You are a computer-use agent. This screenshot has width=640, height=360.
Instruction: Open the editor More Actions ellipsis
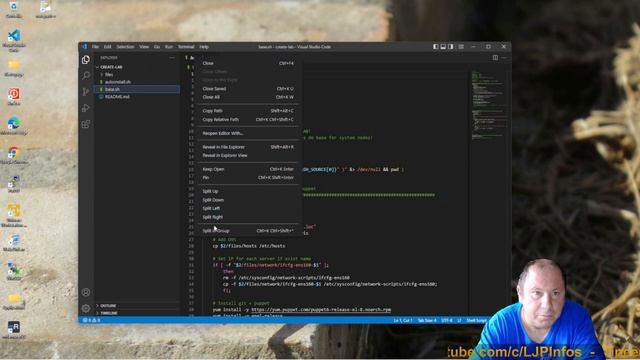pos(504,58)
